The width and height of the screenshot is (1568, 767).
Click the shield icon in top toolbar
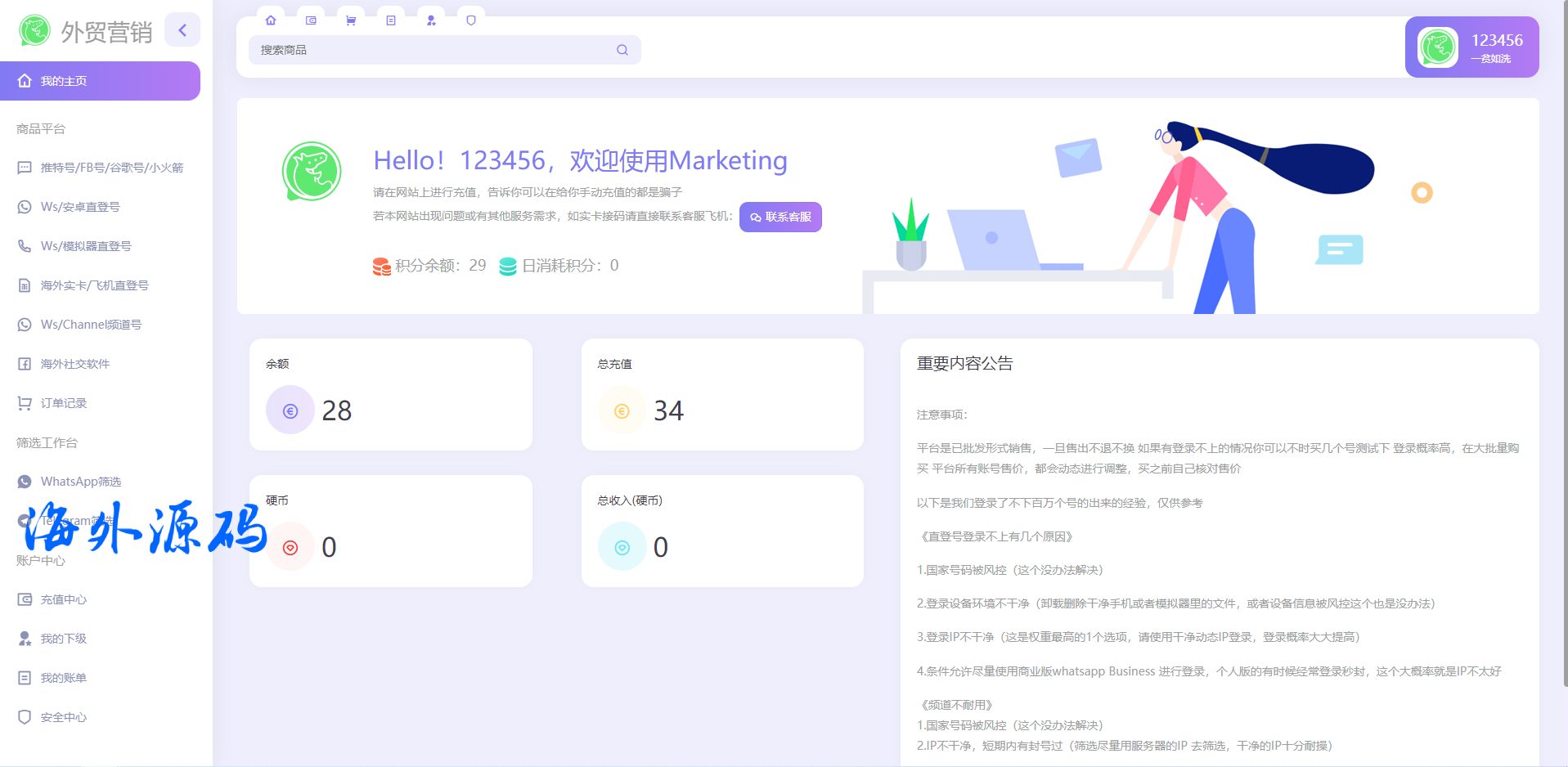471,20
